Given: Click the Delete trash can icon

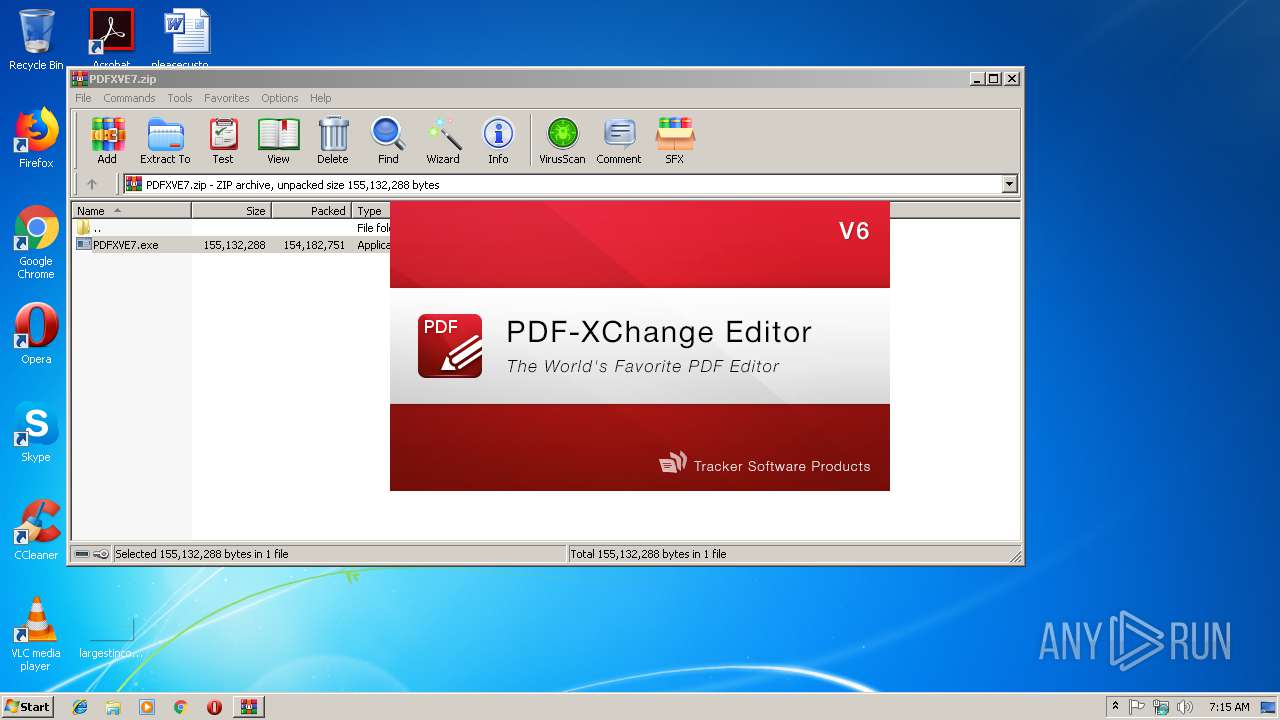Looking at the screenshot, I should 333,140.
